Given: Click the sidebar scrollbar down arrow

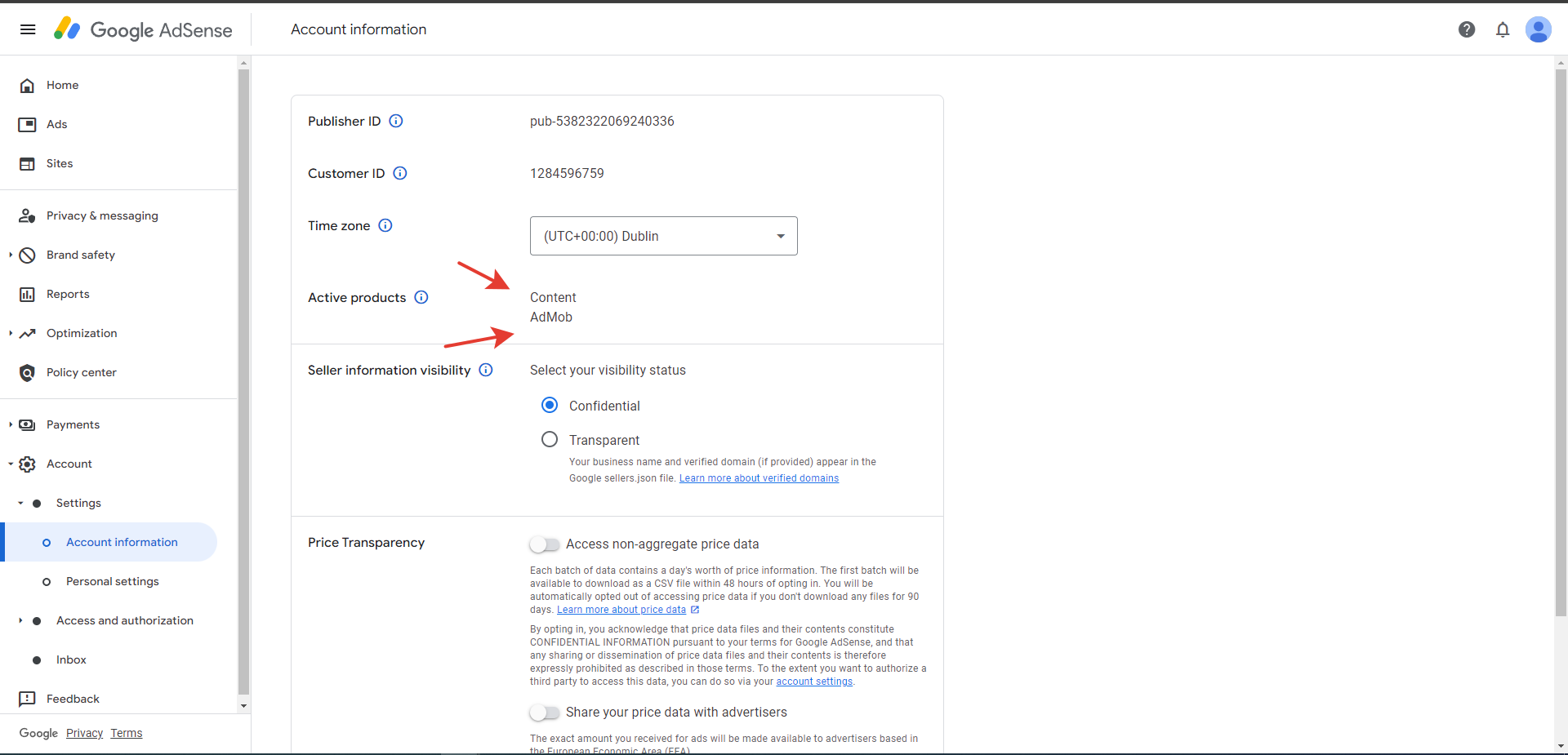Looking at the screenshot, I should click(x=243, y=706).
